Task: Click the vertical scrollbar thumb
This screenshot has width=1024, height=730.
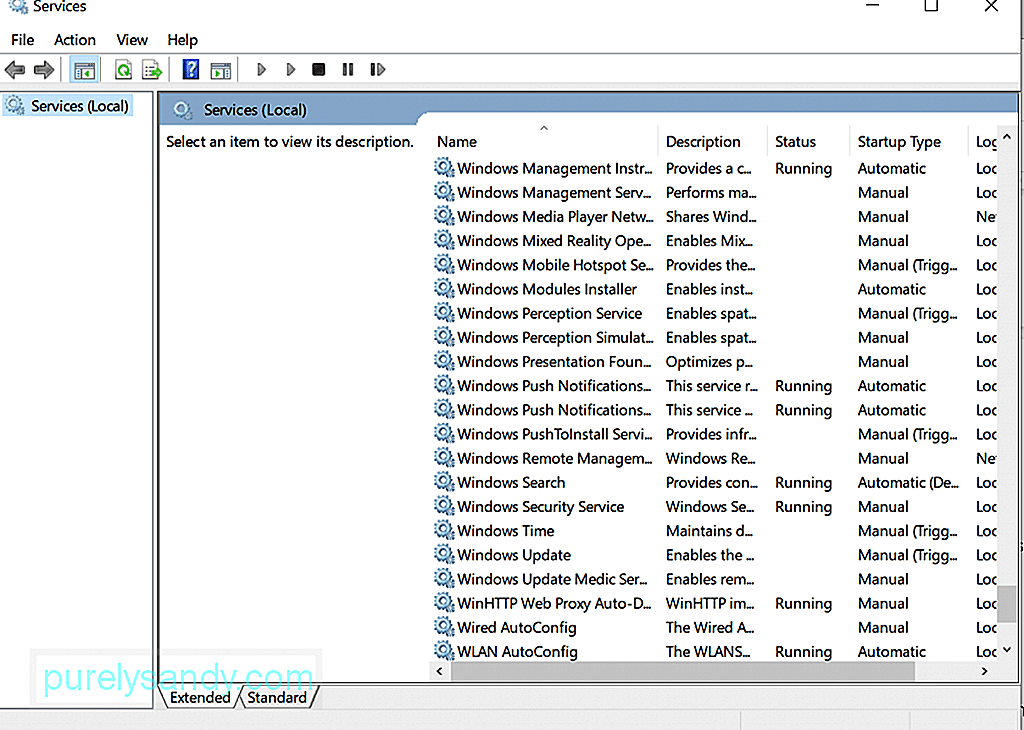Action: point(1006,604)
